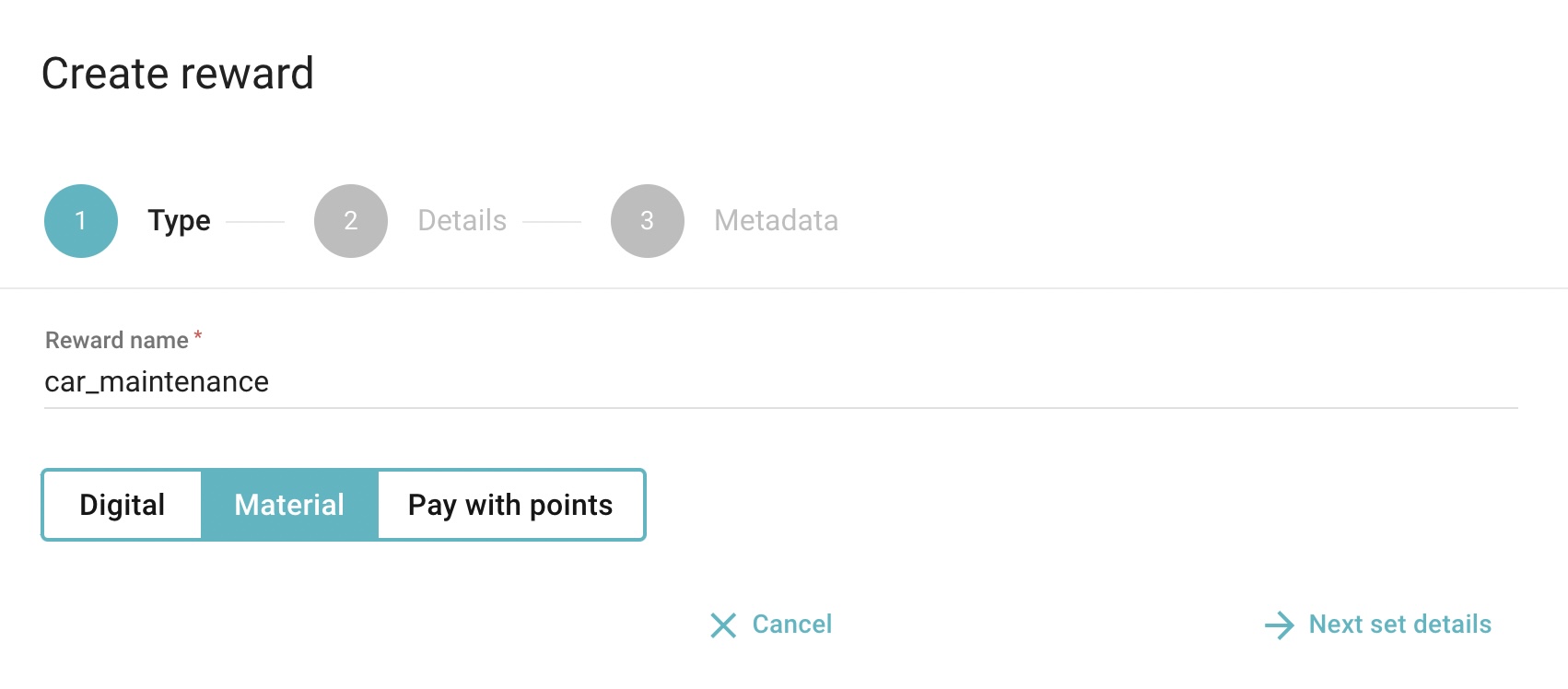Go to the Details step label
Image resolution: width=1568 pixels, height=689 pixels.
click(x=462, y=221)
